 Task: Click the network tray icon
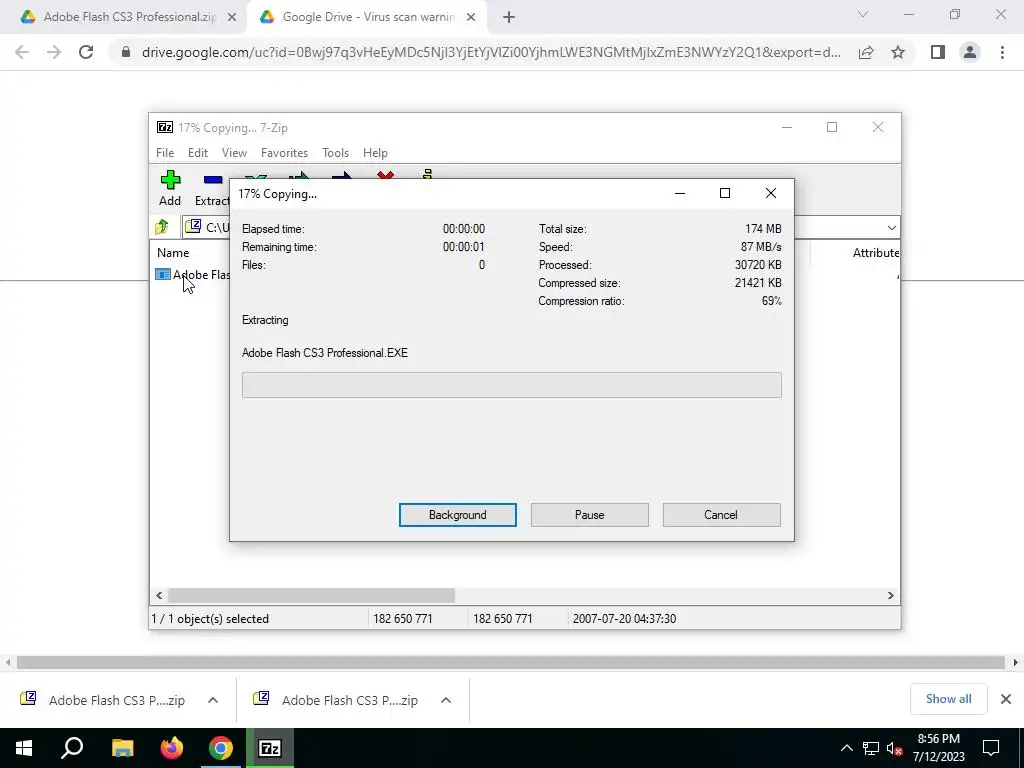[x=871, y=748]
